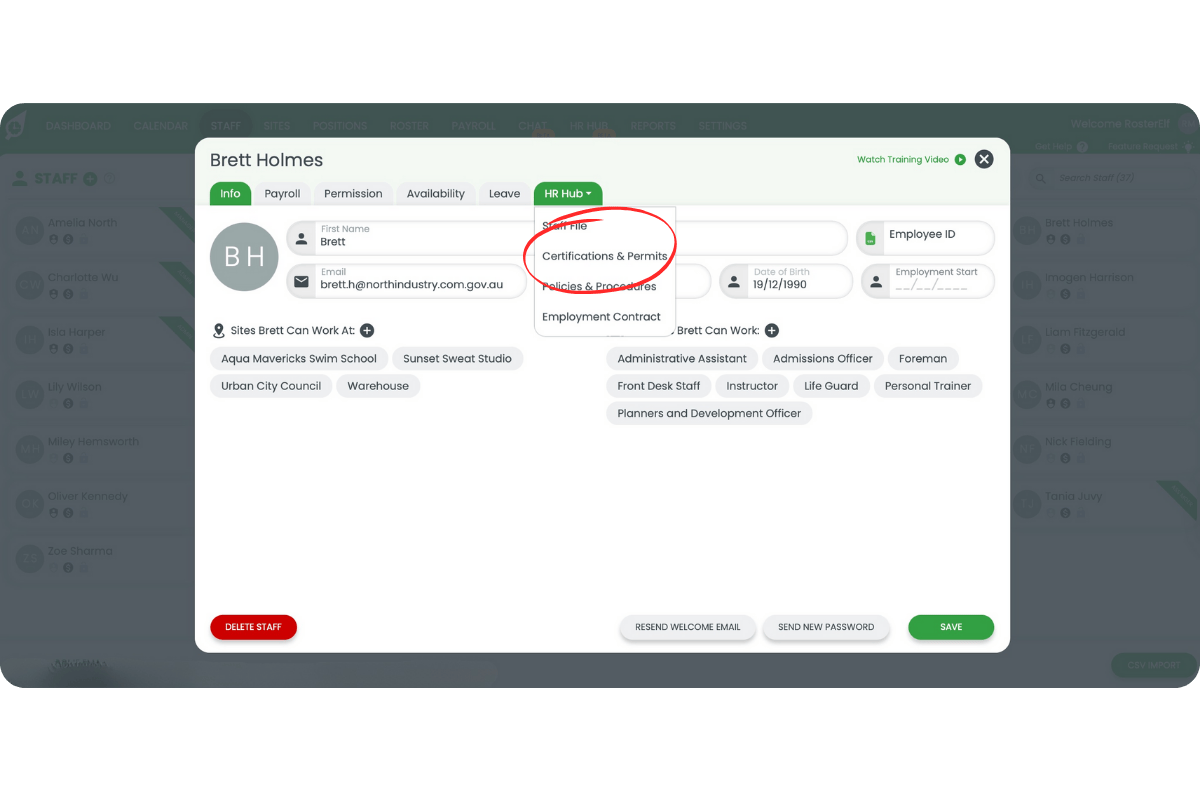Open the Leave tab
The image size is (1200, 800).
pyautogui.click(x=504, y=193)
